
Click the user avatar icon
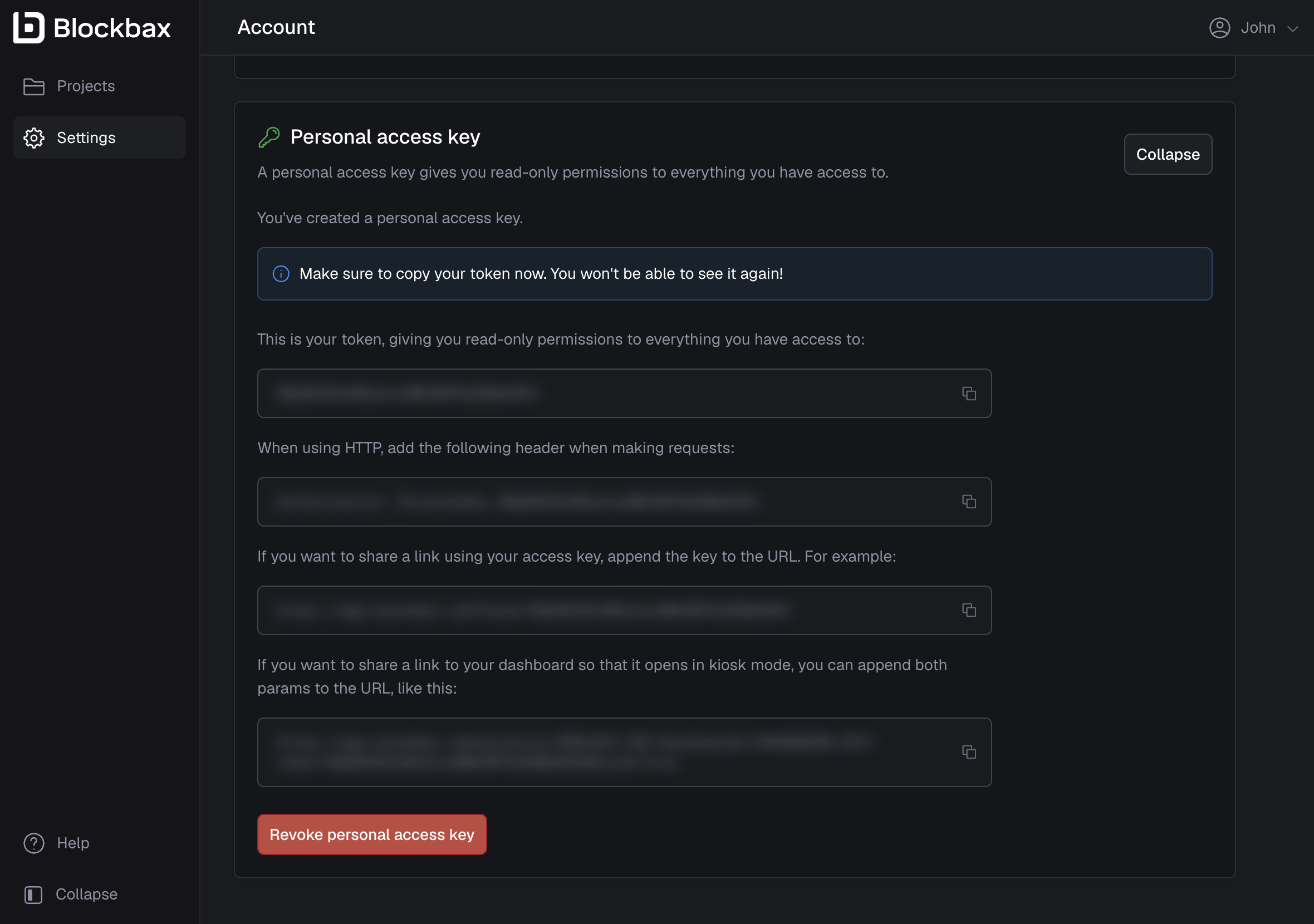point(1219,27)
